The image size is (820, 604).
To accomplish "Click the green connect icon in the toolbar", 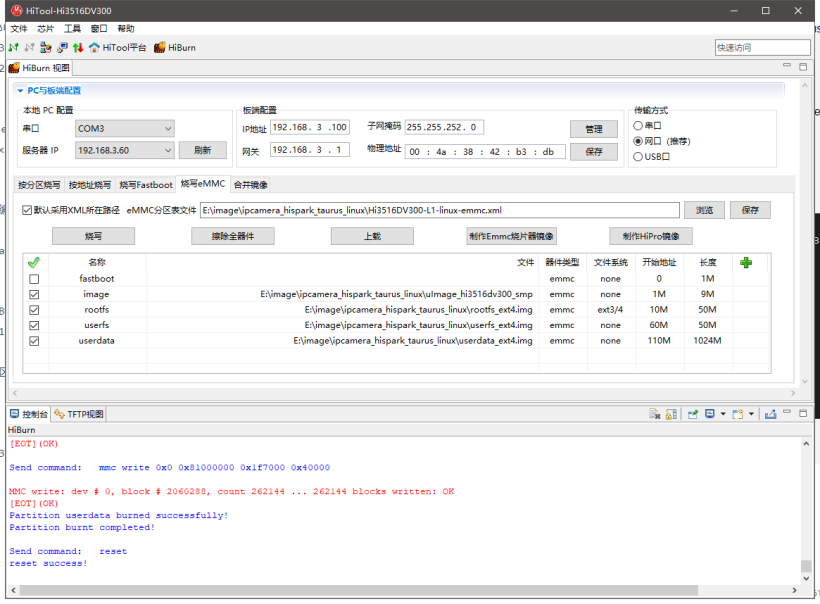I will tap(14, 48).
